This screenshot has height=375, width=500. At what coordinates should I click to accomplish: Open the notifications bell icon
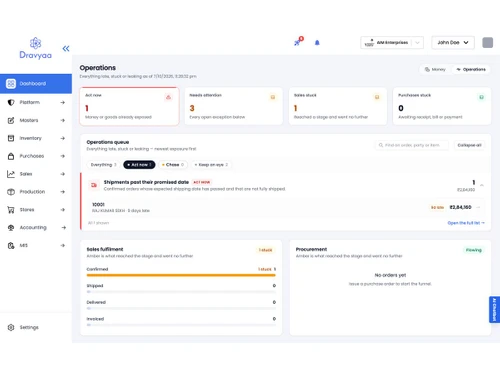[x=317, y=43]
